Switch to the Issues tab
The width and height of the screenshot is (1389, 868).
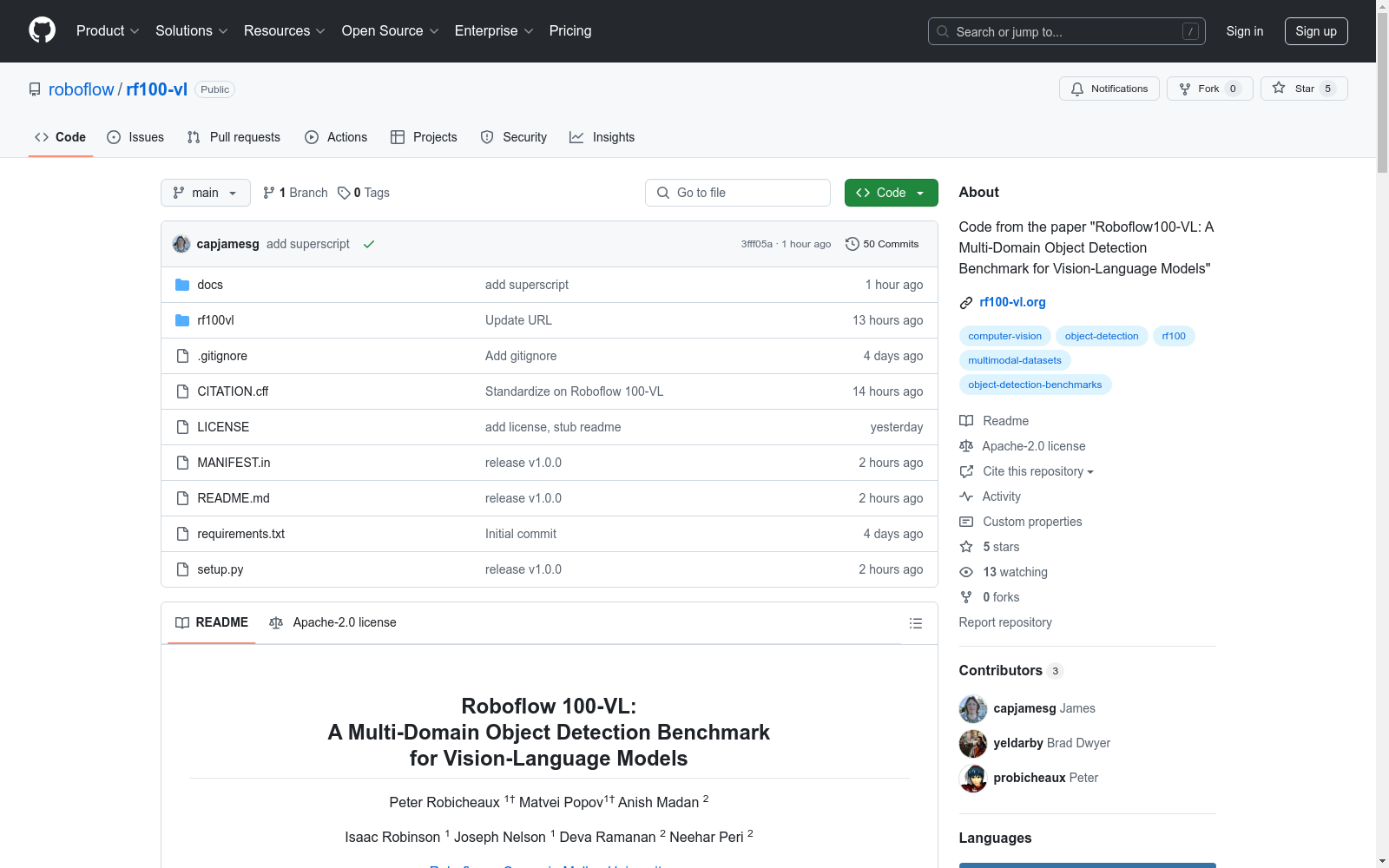(x=135, y=137)
